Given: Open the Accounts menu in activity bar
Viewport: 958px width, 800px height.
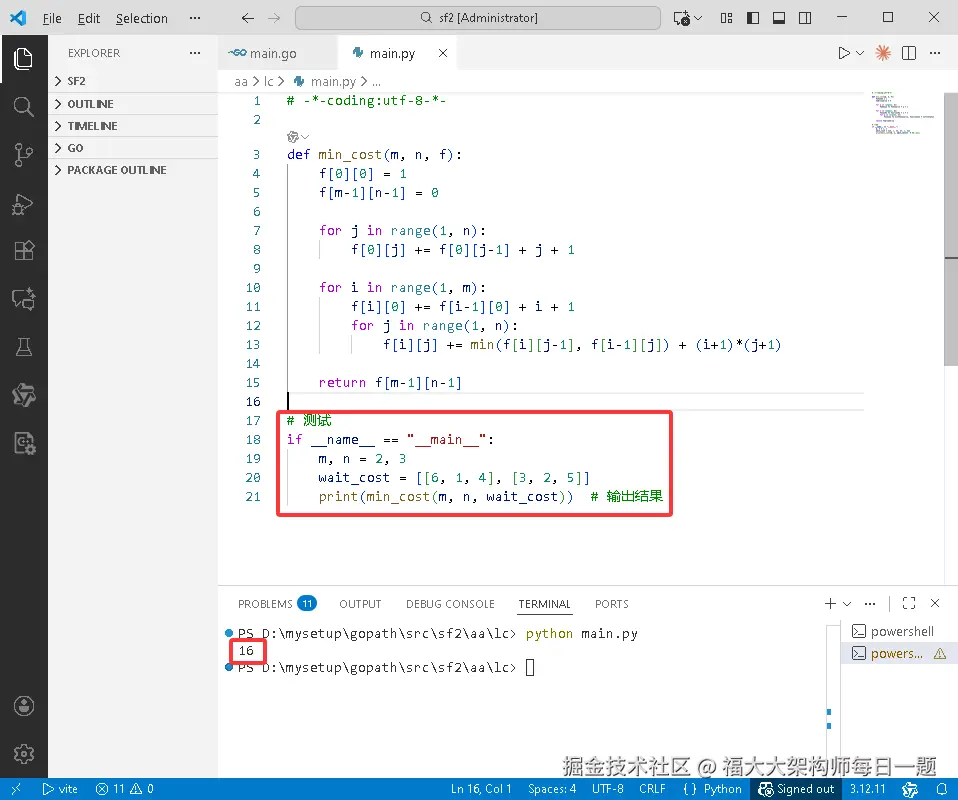Looking at the screenshot, I should (x=23, y=706).
